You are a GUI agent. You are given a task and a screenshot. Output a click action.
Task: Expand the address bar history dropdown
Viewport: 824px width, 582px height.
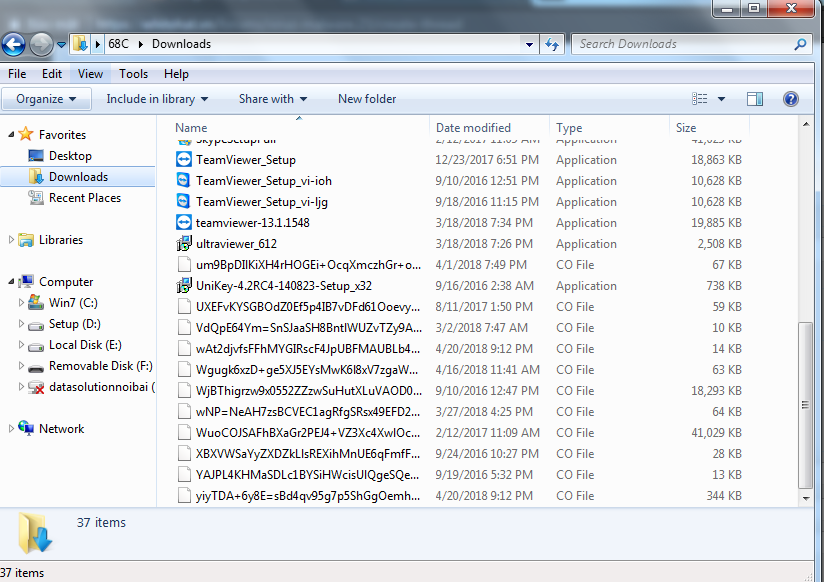pos(529,45)
